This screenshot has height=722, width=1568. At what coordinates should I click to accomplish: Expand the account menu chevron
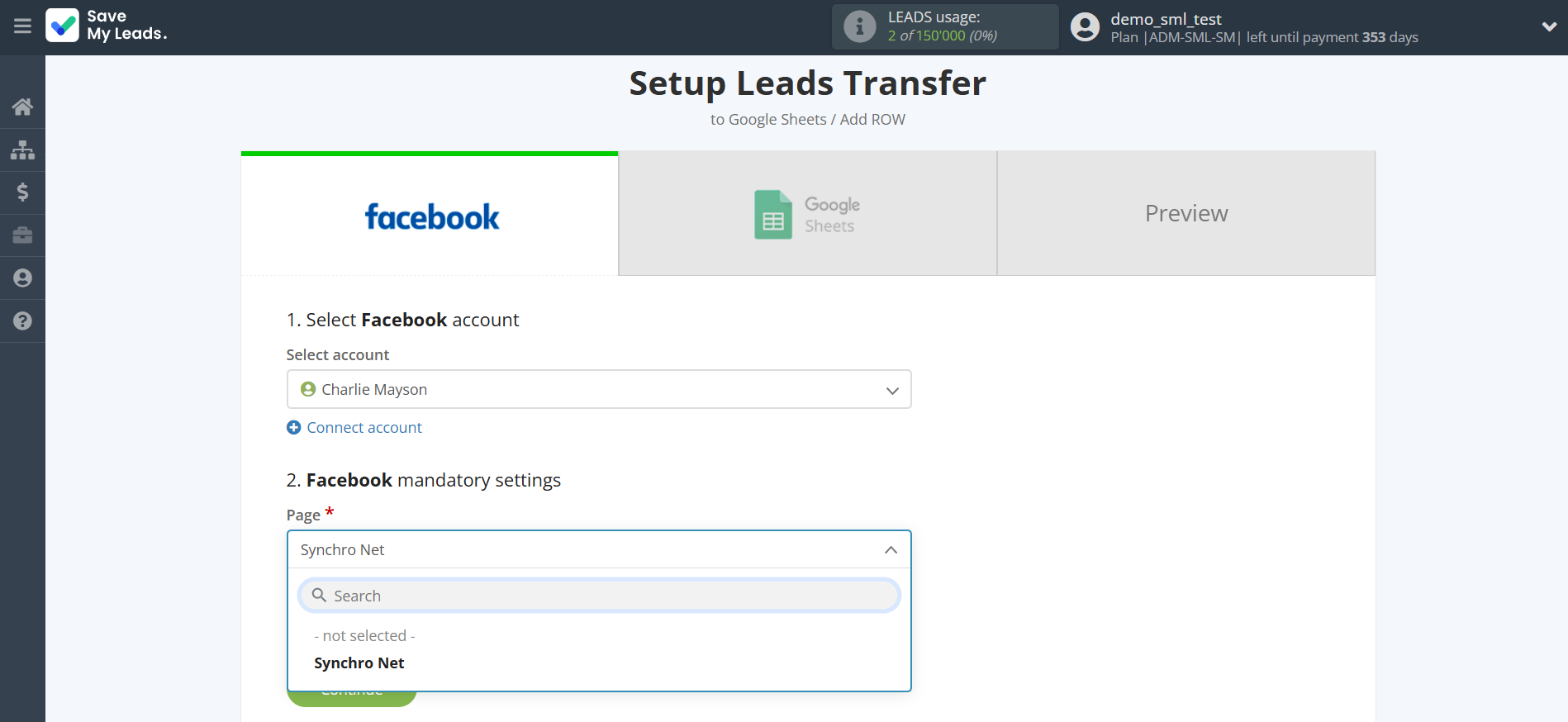click(1549, 26)
